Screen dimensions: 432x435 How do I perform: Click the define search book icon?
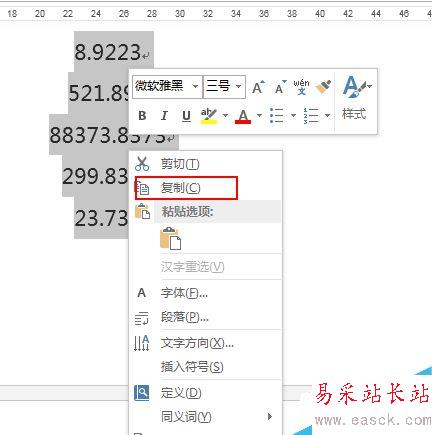(x=142, y=393)
